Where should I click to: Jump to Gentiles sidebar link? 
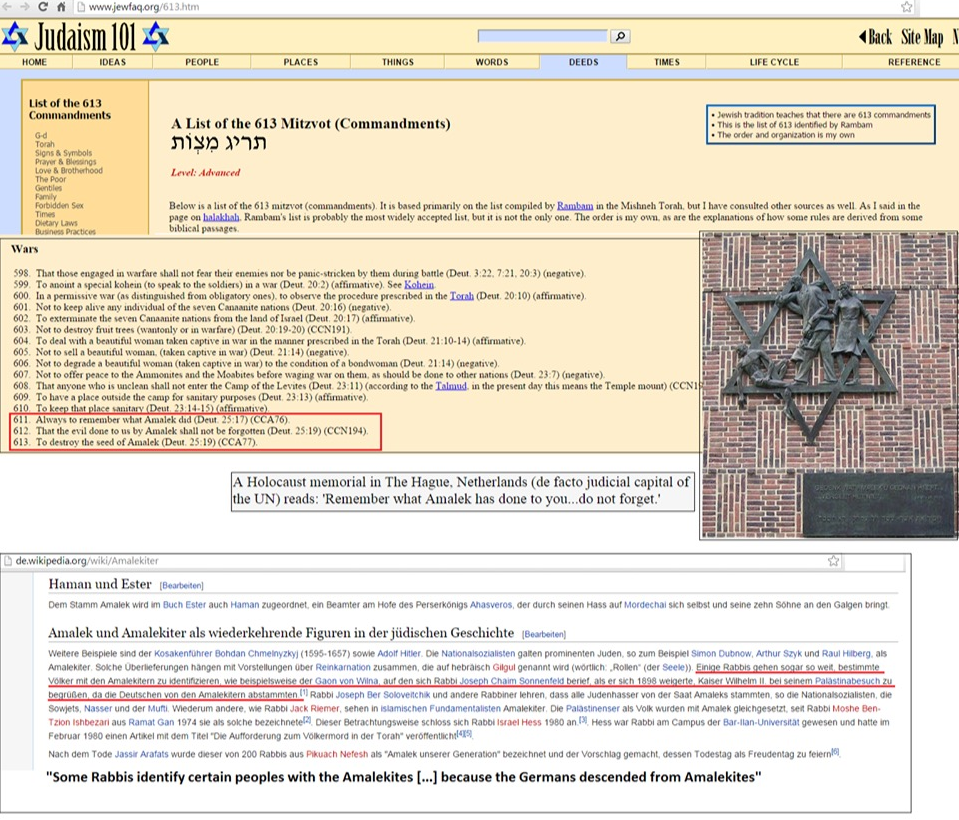pos(48,188)
